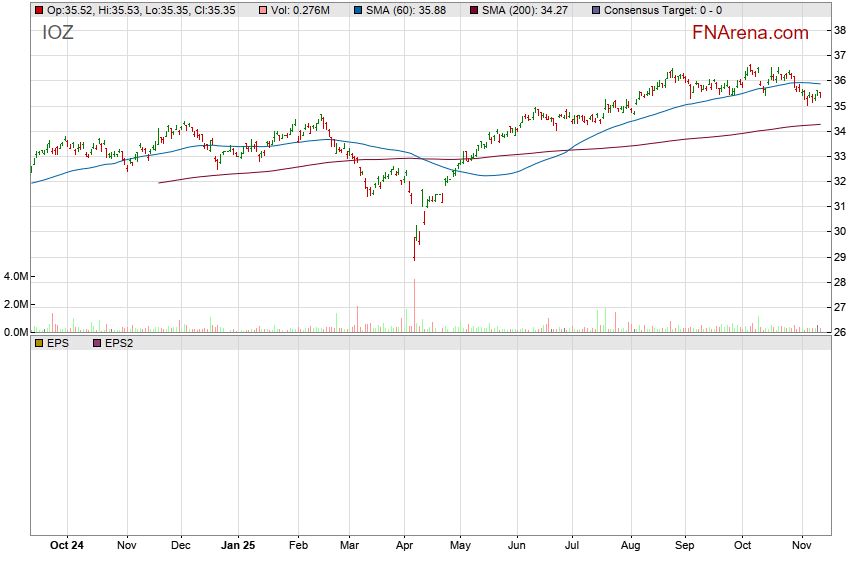Click the Apr label on the time axis
This screenshot has height=566, width=859.
click(x=404, y=547)
